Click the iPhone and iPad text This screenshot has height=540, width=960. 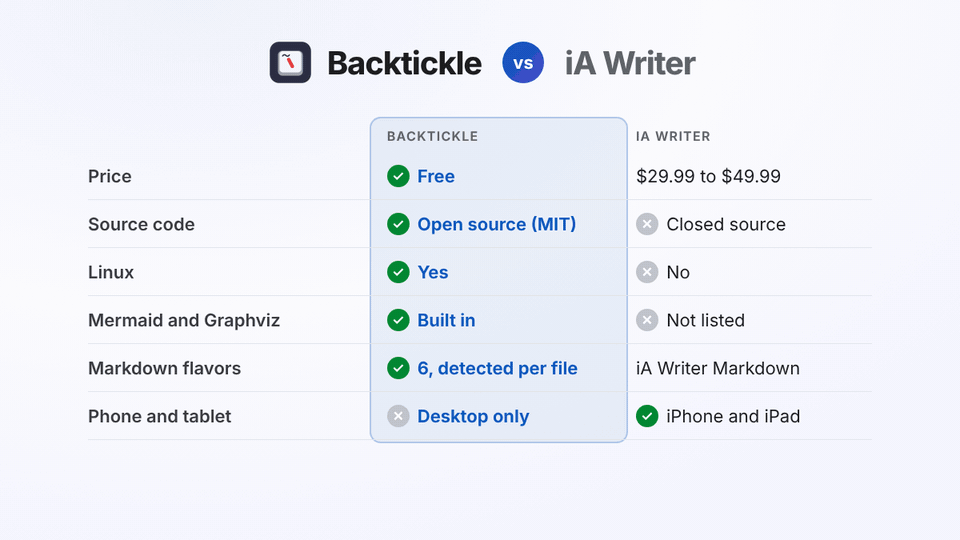click(733, 416)
